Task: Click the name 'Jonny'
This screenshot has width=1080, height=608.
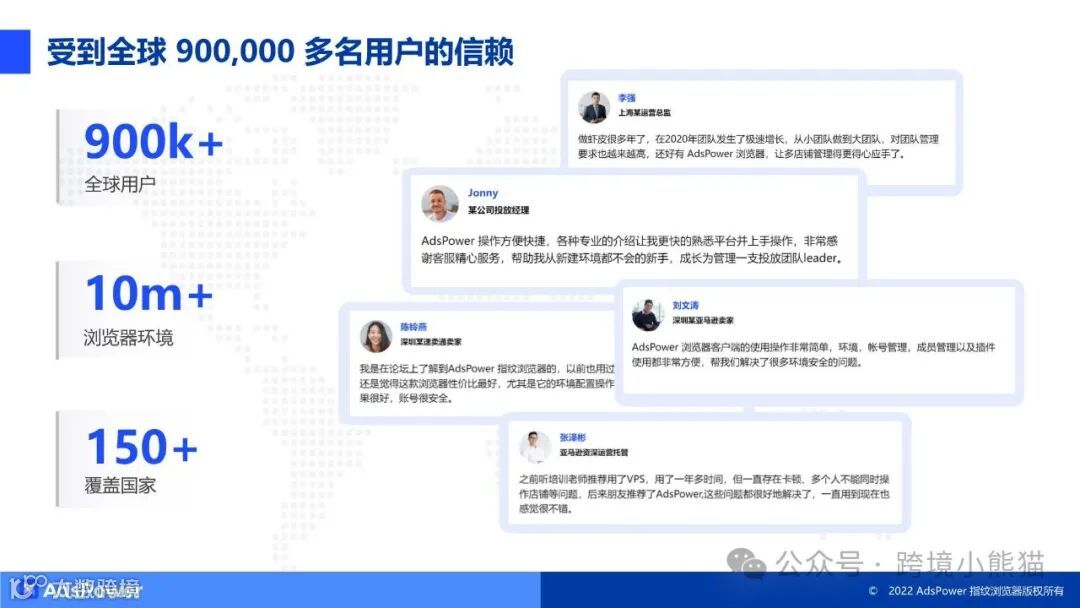Action: tap(483, 193)
